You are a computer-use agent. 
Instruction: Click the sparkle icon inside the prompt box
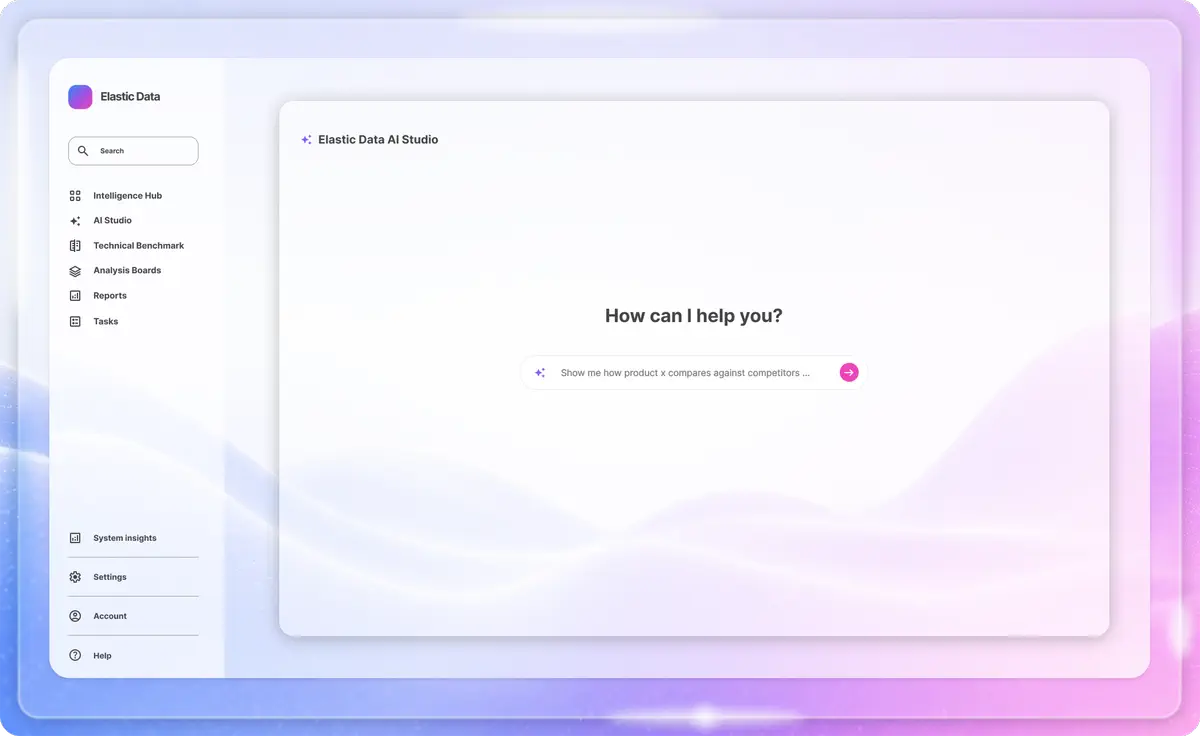540,373
